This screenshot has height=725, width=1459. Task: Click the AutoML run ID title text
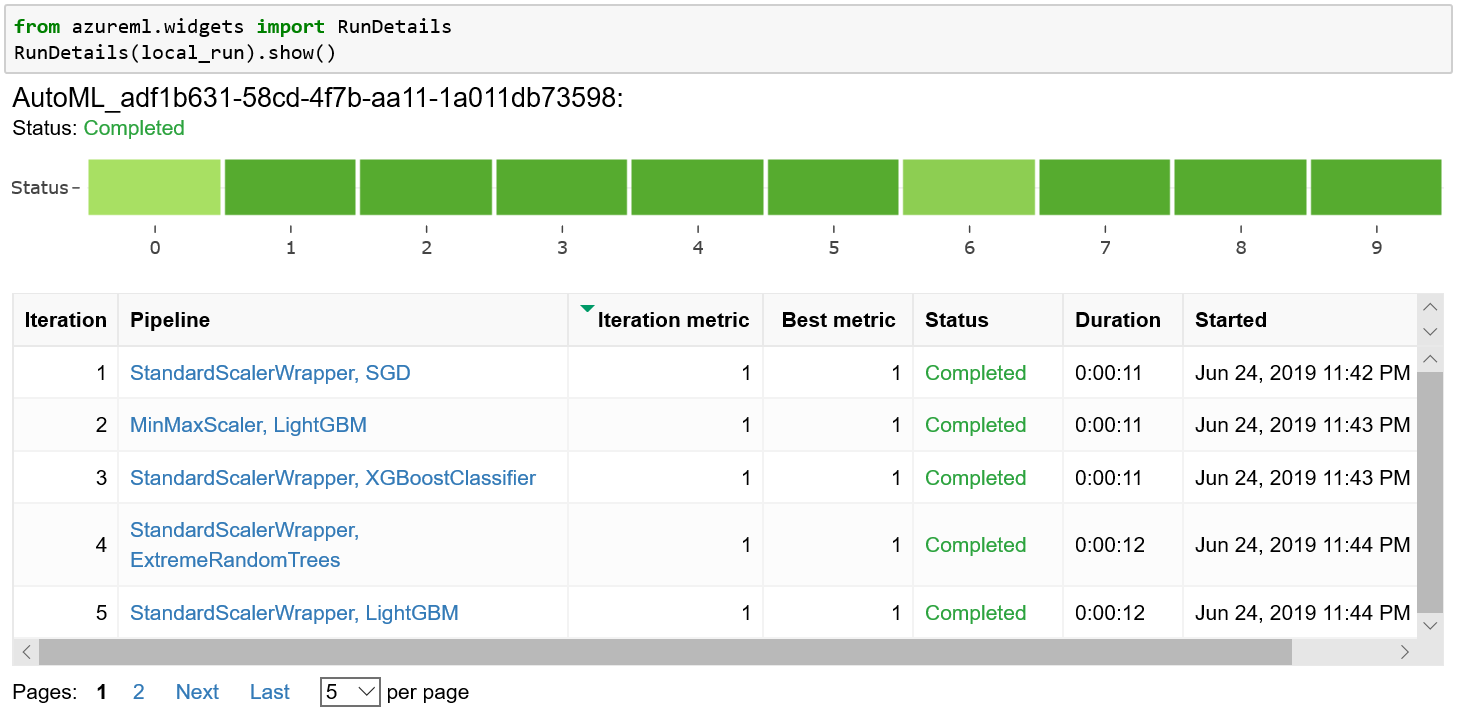(318, 99)
